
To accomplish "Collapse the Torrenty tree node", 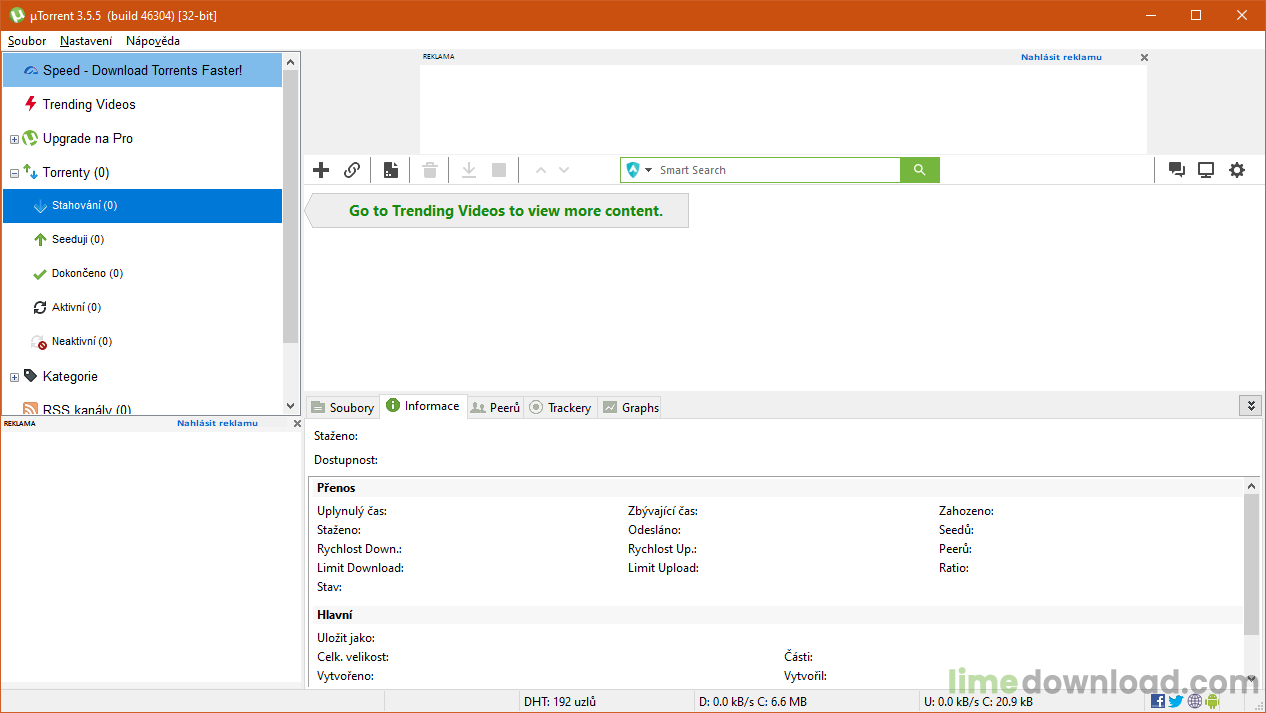I will (x=14, y=173).
